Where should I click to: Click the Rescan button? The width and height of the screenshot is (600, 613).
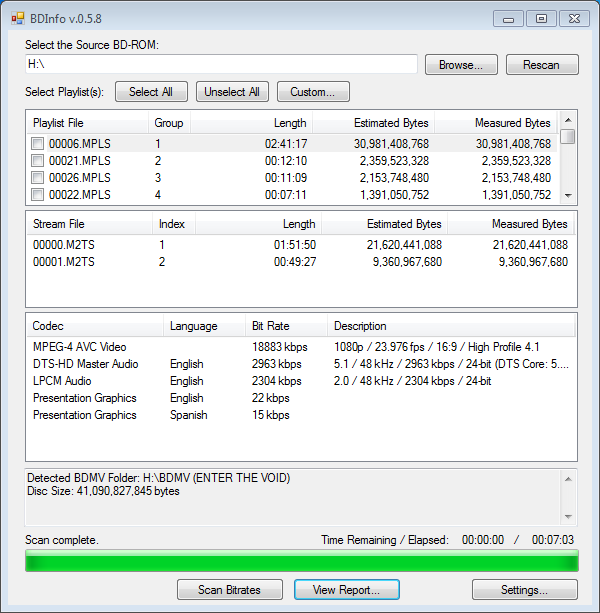pos(541,65)
